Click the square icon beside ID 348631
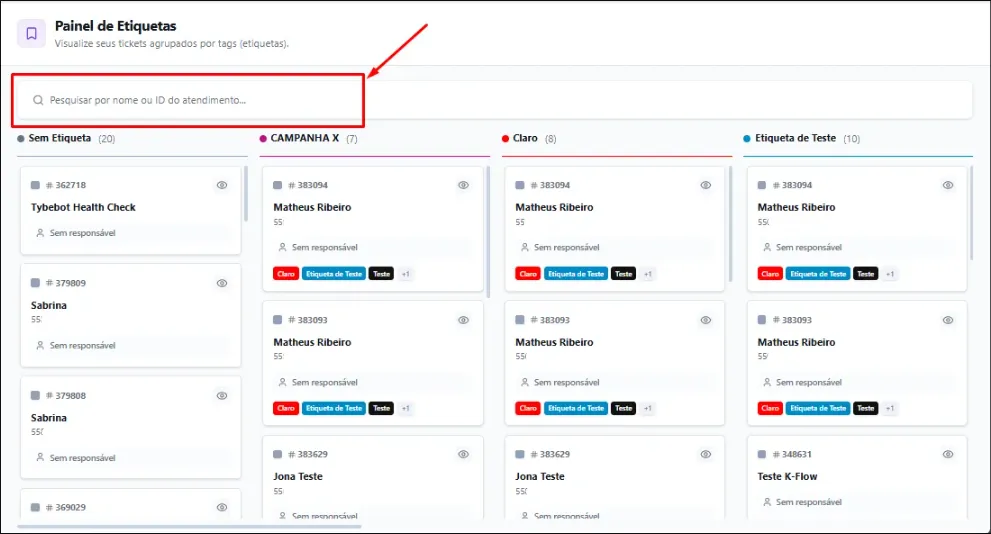 click(x=762, y=454)
